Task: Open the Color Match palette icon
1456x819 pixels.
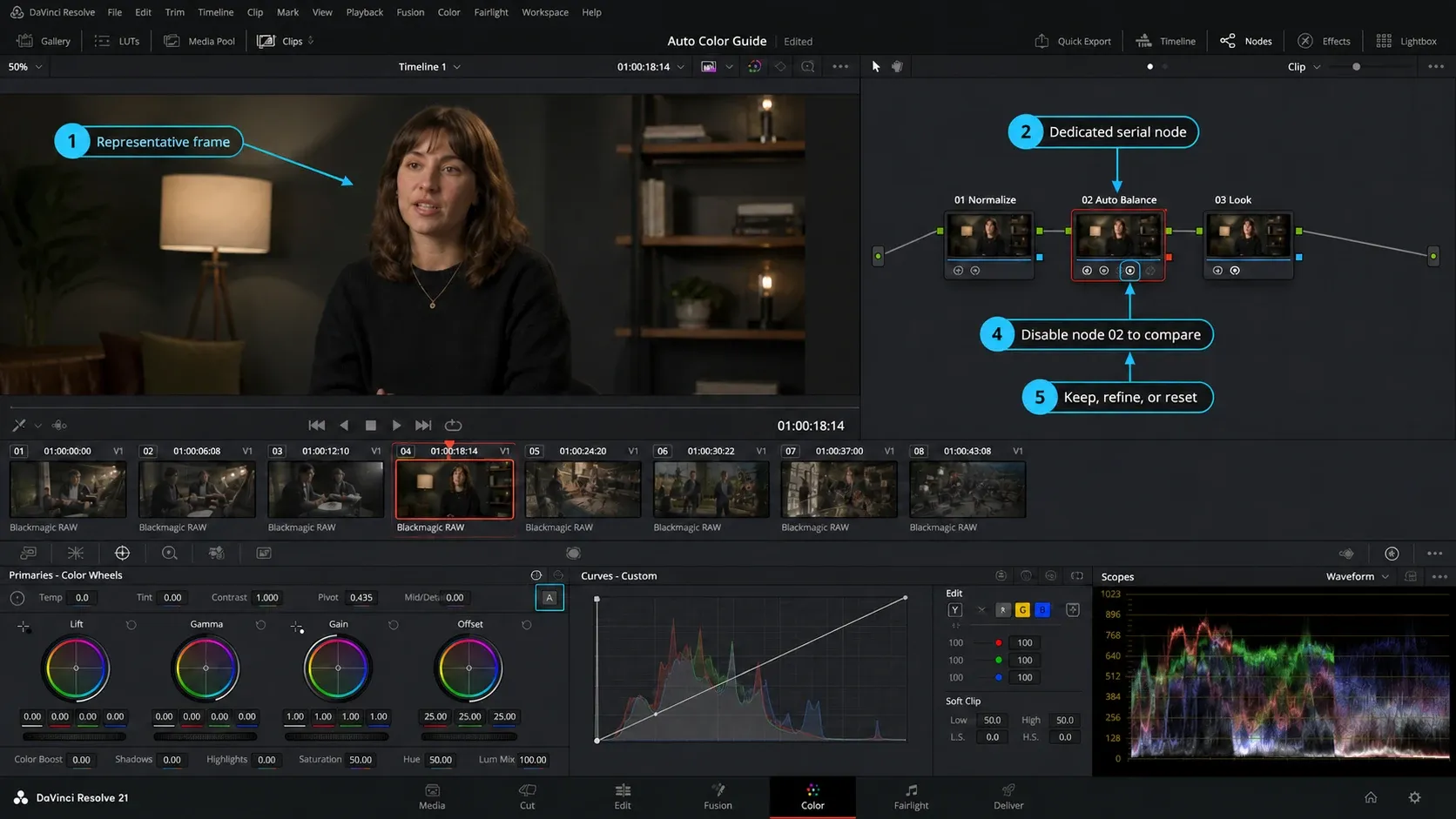Action: tap(76, 553)
